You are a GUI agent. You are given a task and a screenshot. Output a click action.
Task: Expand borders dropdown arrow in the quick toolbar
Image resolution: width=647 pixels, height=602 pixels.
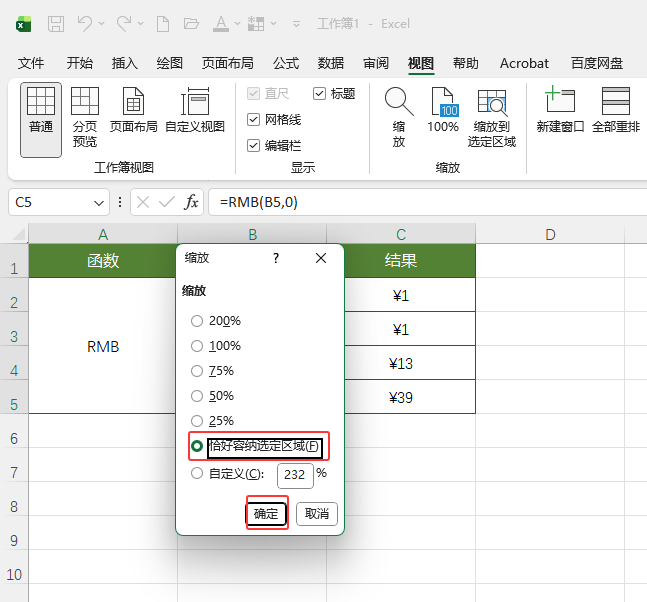pos(273,24)
